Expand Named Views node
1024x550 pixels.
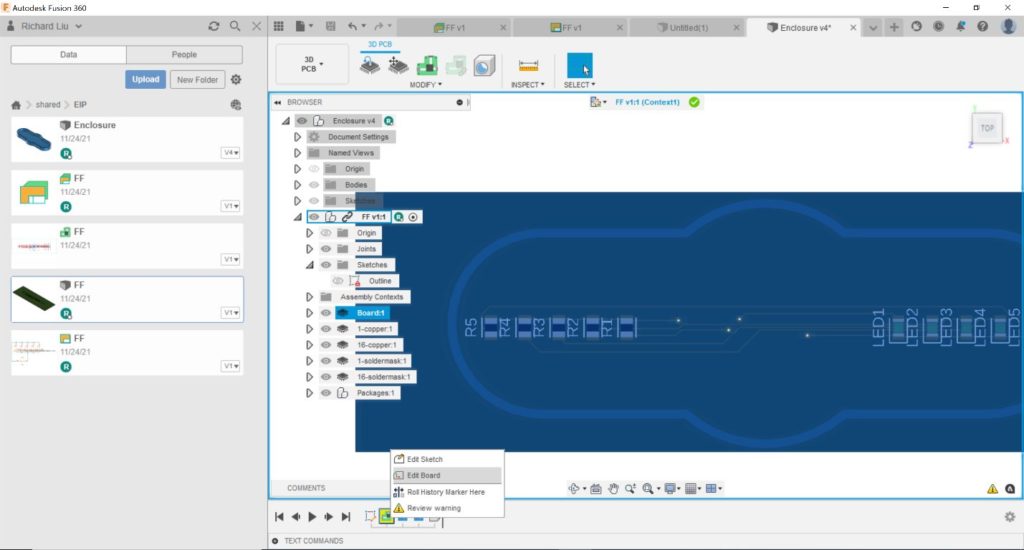click(x=297, y=153)
